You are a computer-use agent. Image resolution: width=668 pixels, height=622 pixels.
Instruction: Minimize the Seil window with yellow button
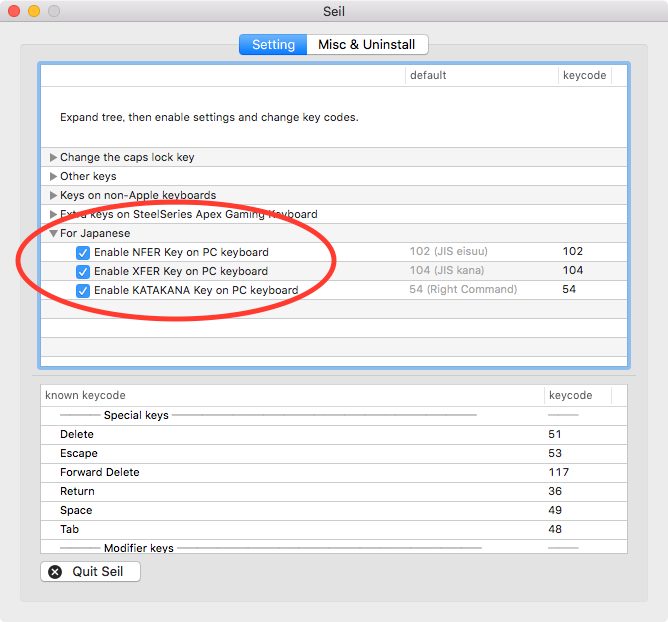(x=34, y=11)
